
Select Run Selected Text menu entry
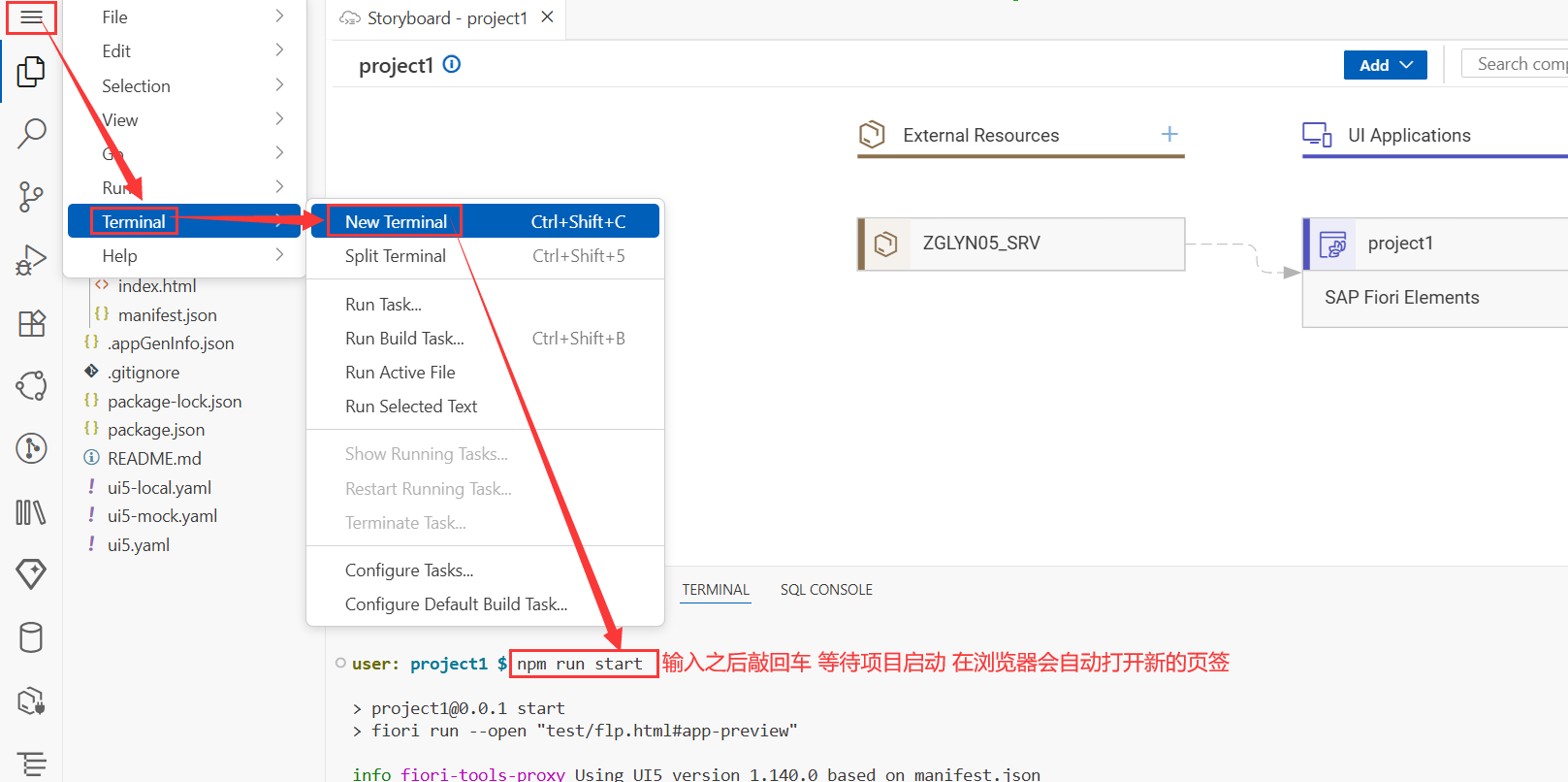click(x=485, y=406)
